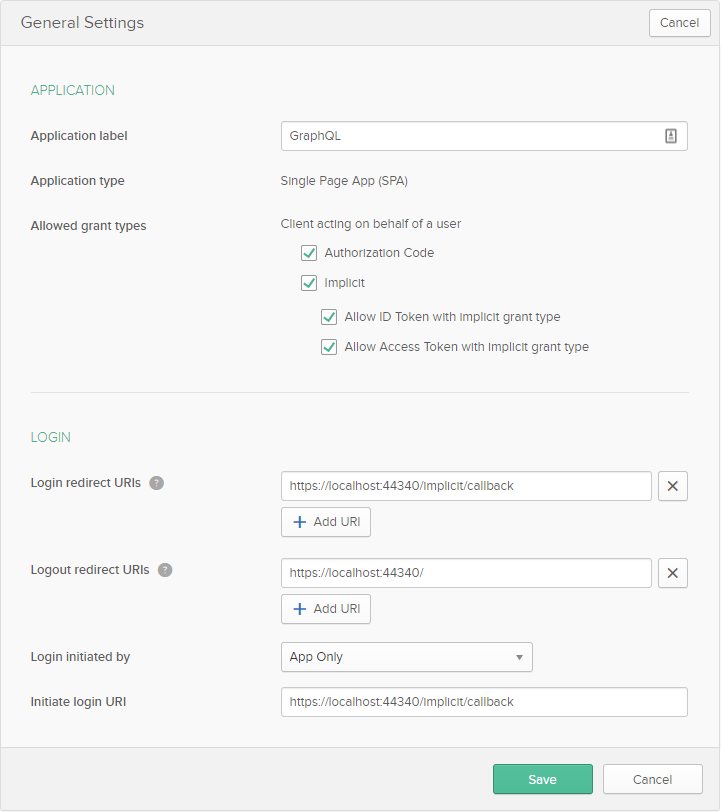The image size is (721, 812).
Task: Remove the login redirect URI with X
Action: (x=672, y=486)
